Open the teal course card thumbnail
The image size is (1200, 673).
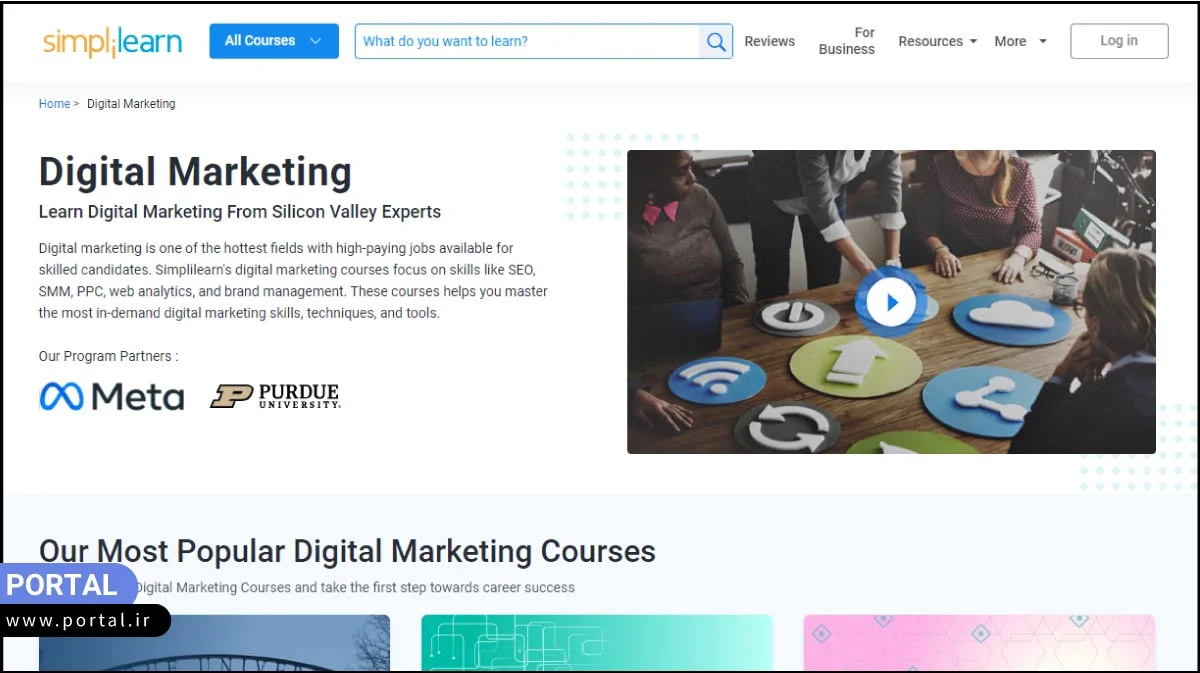(x=597, y=642)
